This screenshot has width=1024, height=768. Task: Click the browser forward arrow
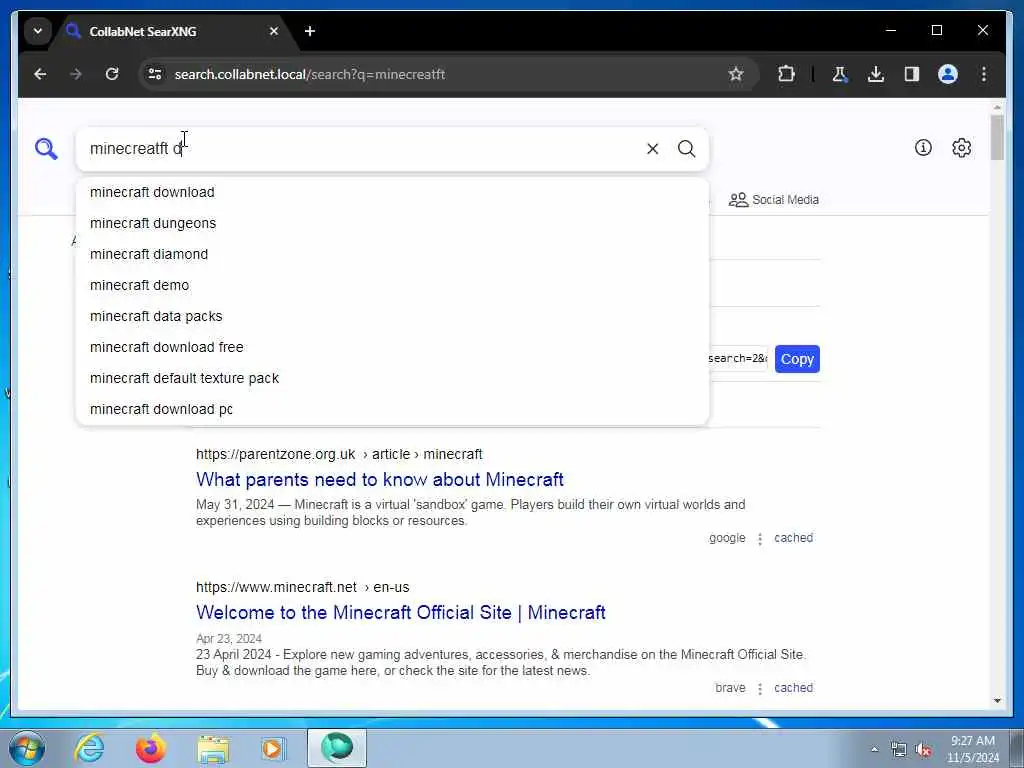coord(76,74)
